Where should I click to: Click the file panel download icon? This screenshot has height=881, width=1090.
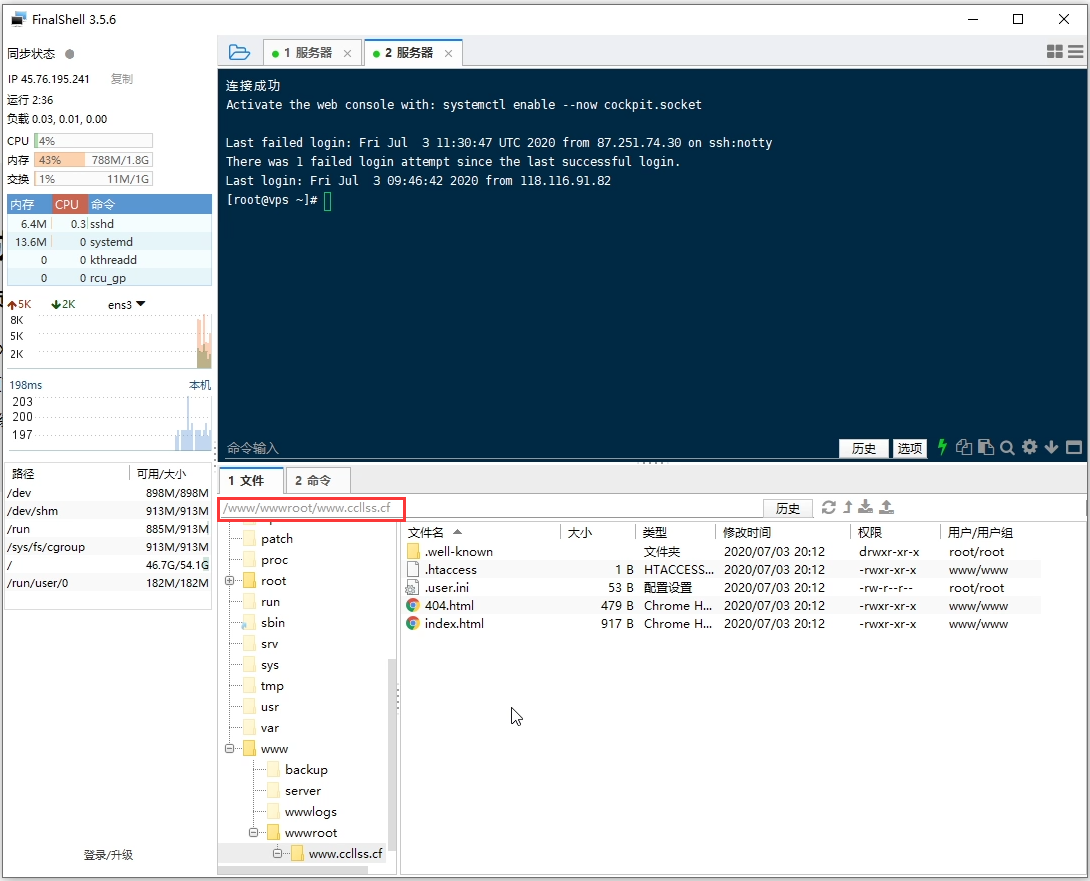coord(866,508)
